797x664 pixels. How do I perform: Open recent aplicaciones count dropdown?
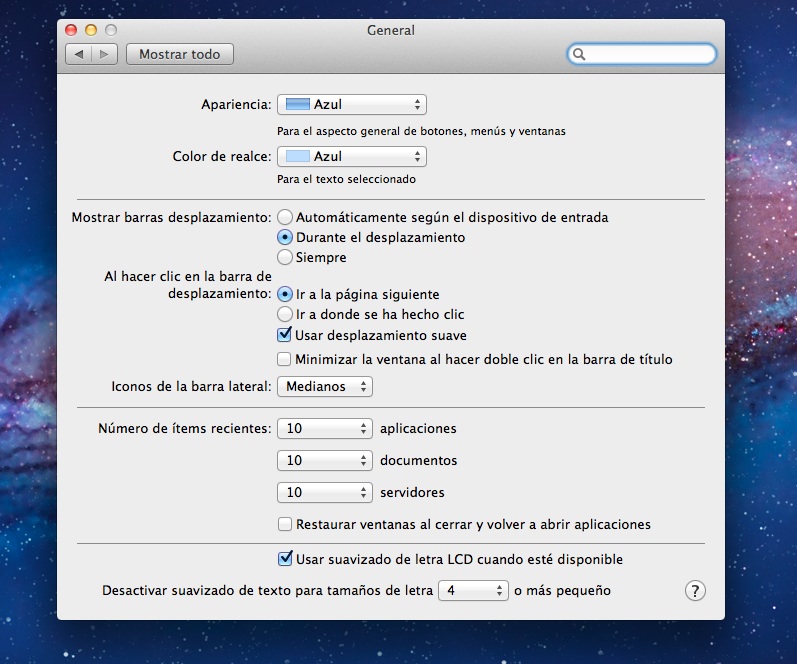click(324, 428)
